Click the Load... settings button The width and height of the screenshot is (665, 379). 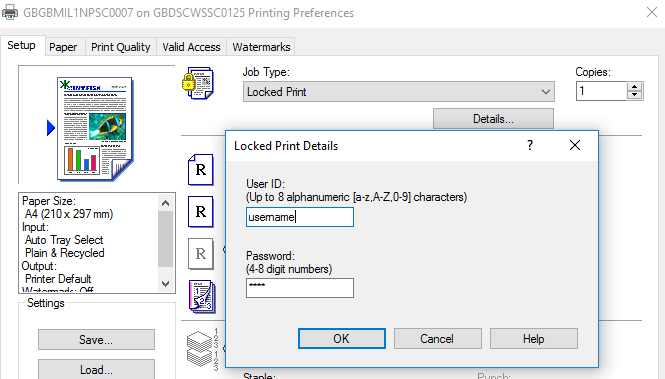coord(96,369)
